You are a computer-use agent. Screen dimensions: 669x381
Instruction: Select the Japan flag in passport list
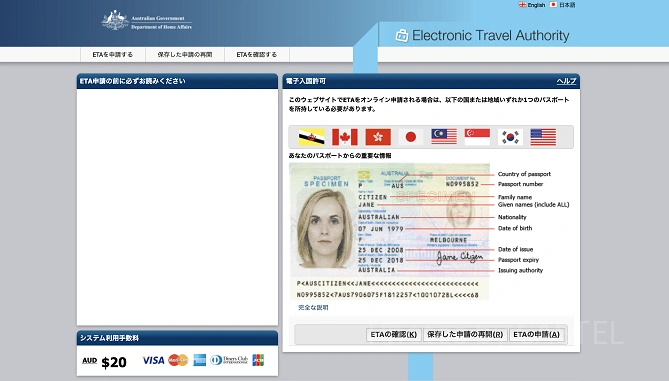coord(411,137)
